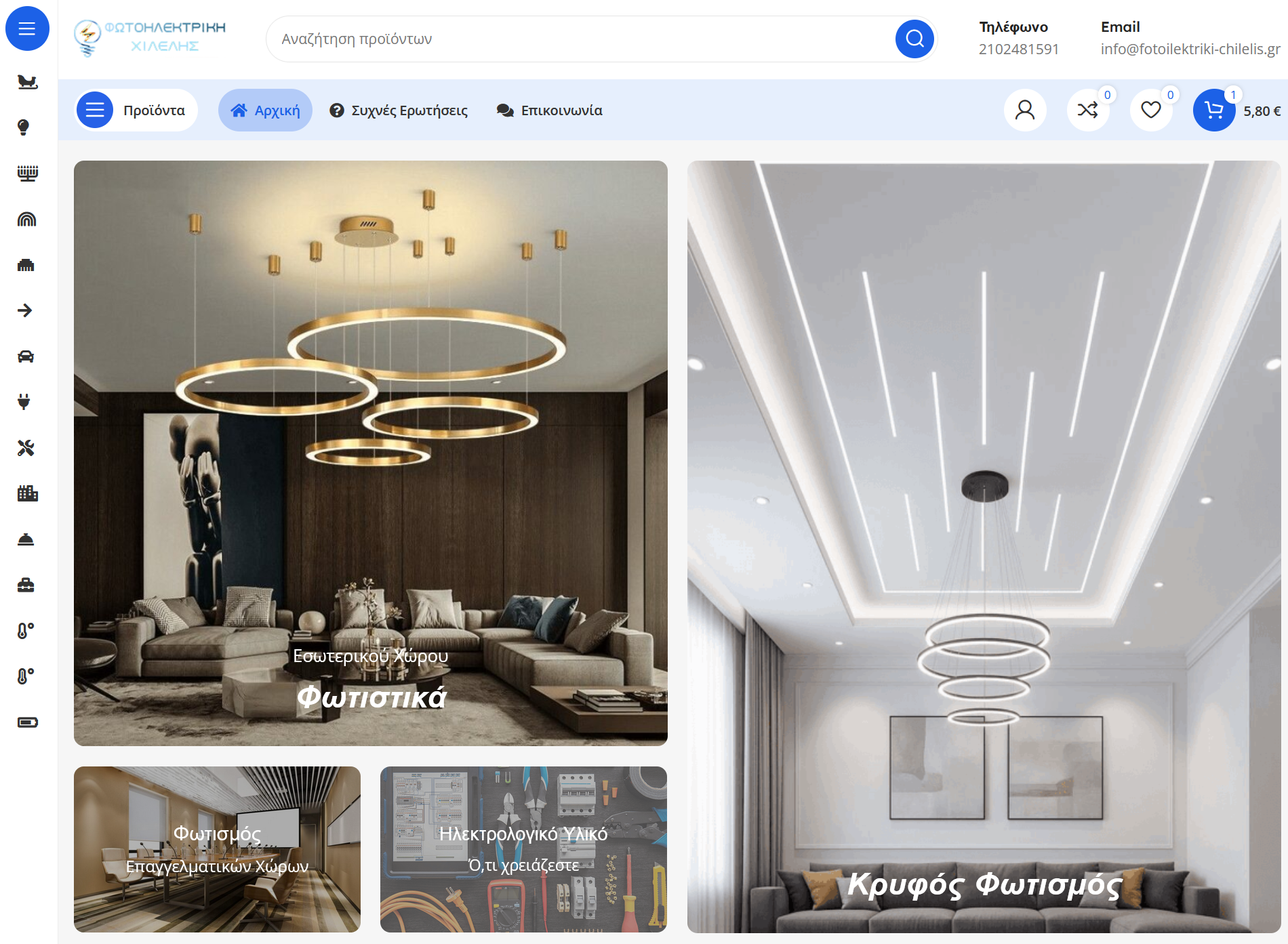The width and height of the screenshot is (1288, 944).
Task: Click the Φωτοηλεκτρική Χιλέλης logo
Action: point(150,38)
